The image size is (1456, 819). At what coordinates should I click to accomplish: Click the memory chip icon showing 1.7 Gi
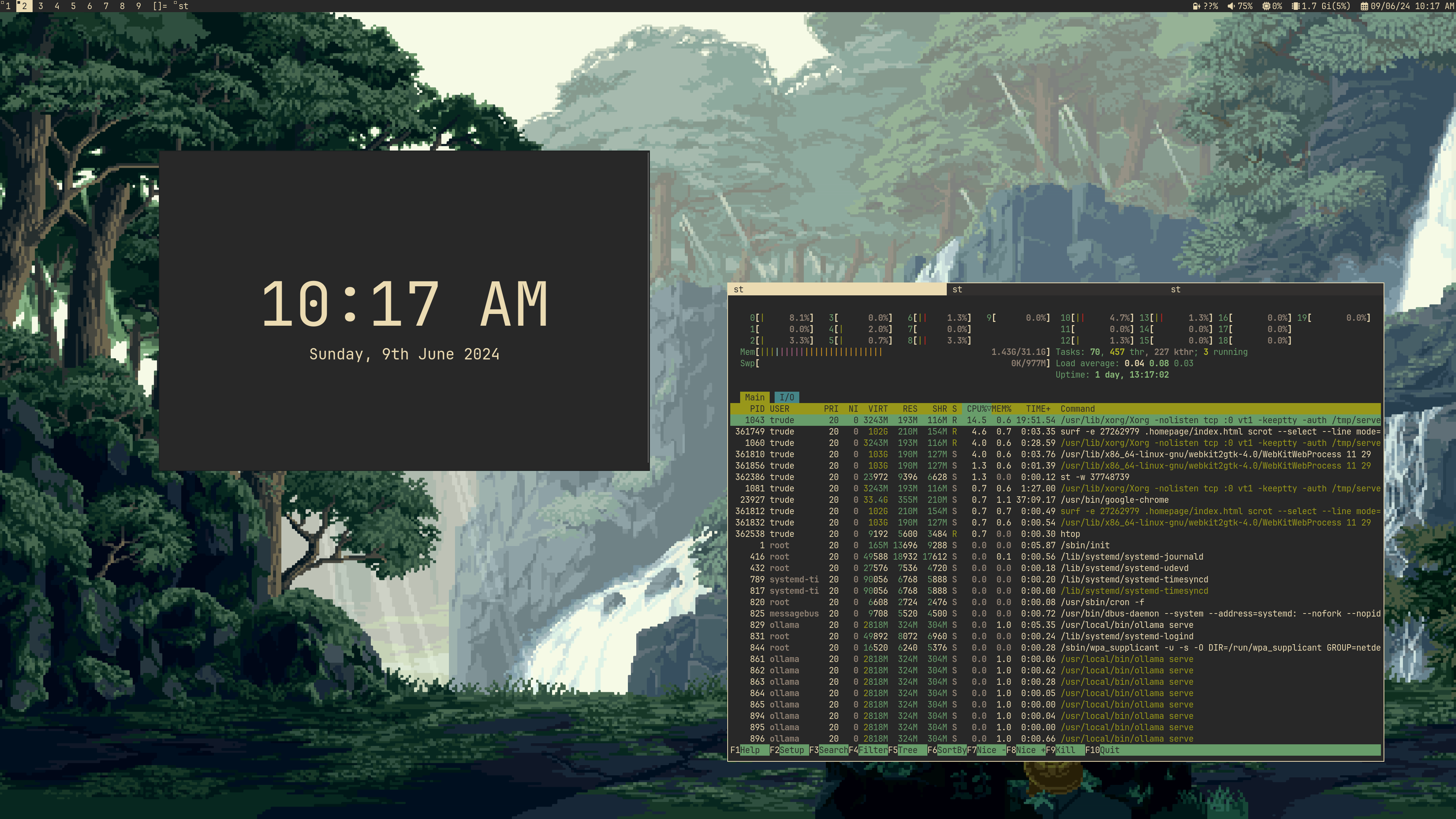(1296, 6)
